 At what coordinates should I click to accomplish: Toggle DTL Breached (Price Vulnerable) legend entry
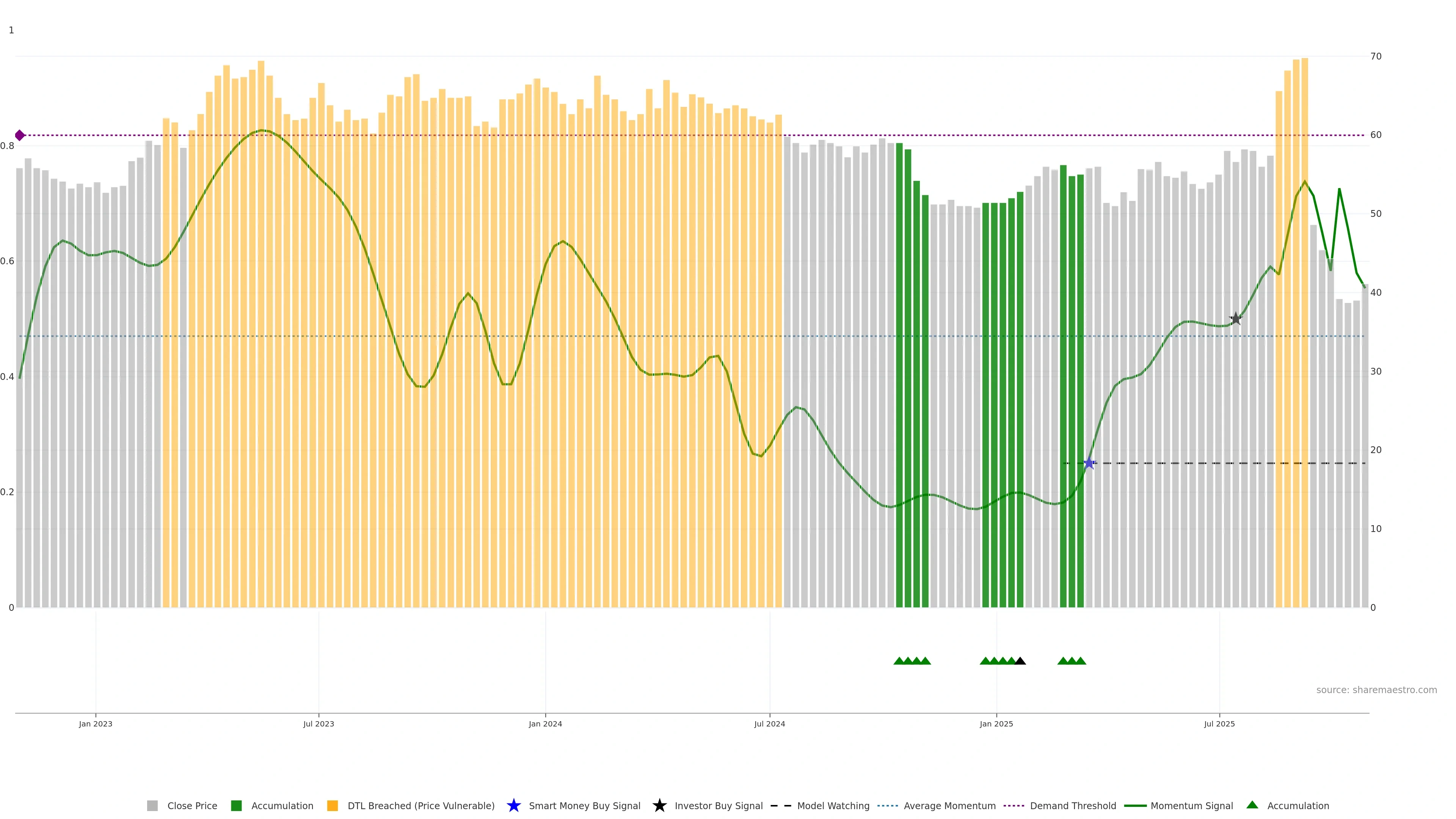(x=420, y=806)
